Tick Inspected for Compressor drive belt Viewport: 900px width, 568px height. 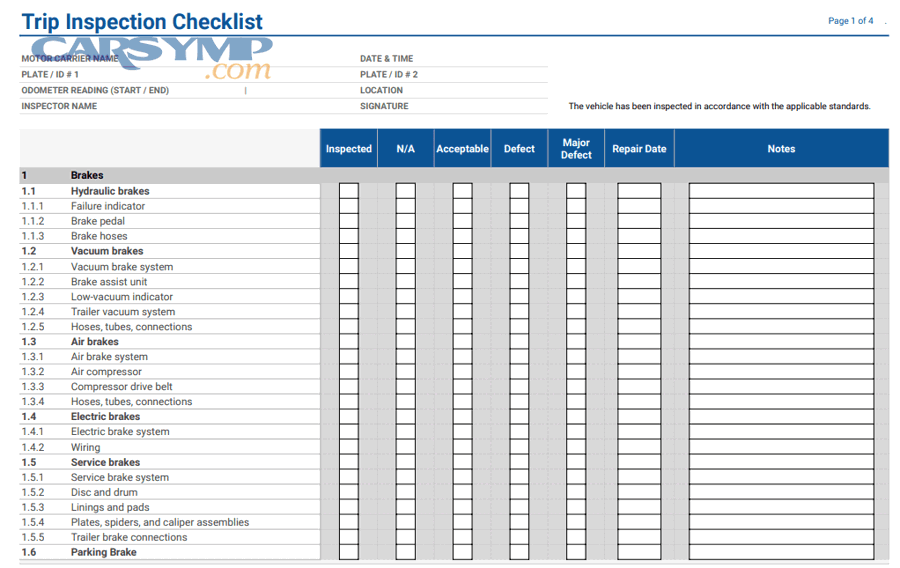pos(348,387)
